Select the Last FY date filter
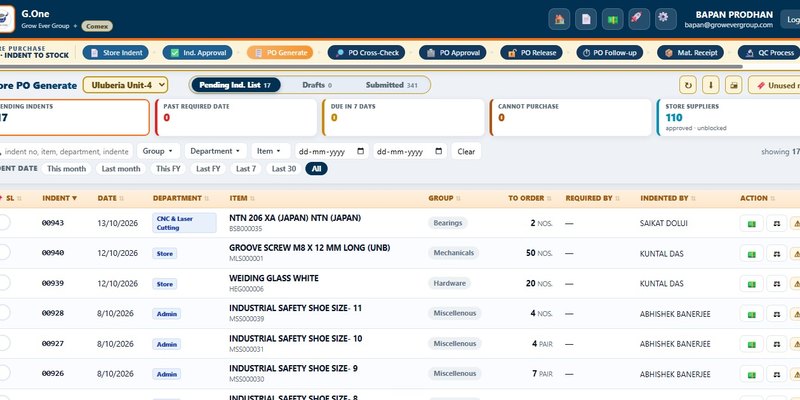The width and height of the screenshot is (800, 400). pyautogui.click(x=208, y=169)
